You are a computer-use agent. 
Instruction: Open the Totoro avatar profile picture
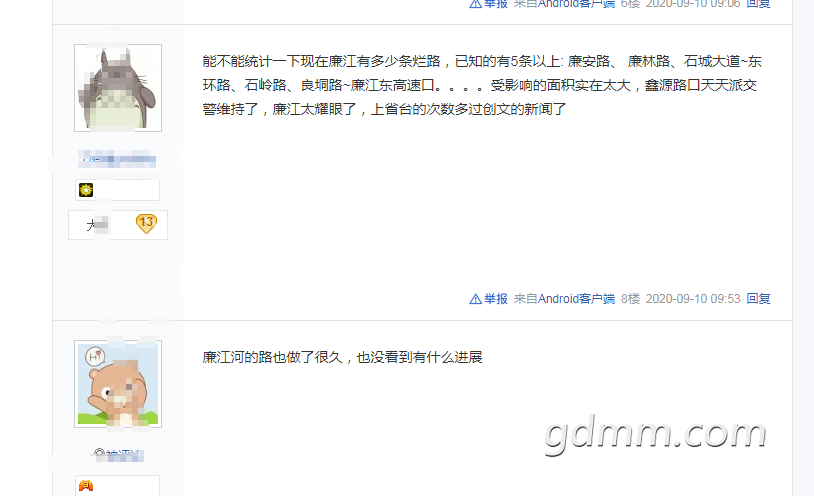118,88
